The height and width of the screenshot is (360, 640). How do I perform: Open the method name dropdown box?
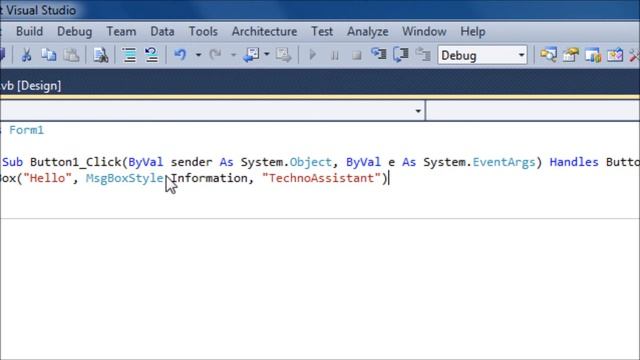(x=533, y=111)
